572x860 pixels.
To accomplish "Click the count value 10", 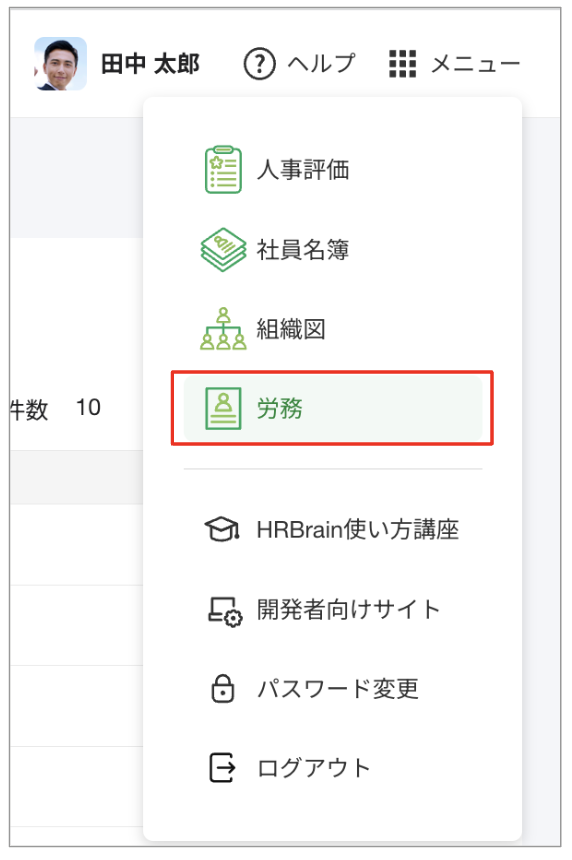I will 88,408.
